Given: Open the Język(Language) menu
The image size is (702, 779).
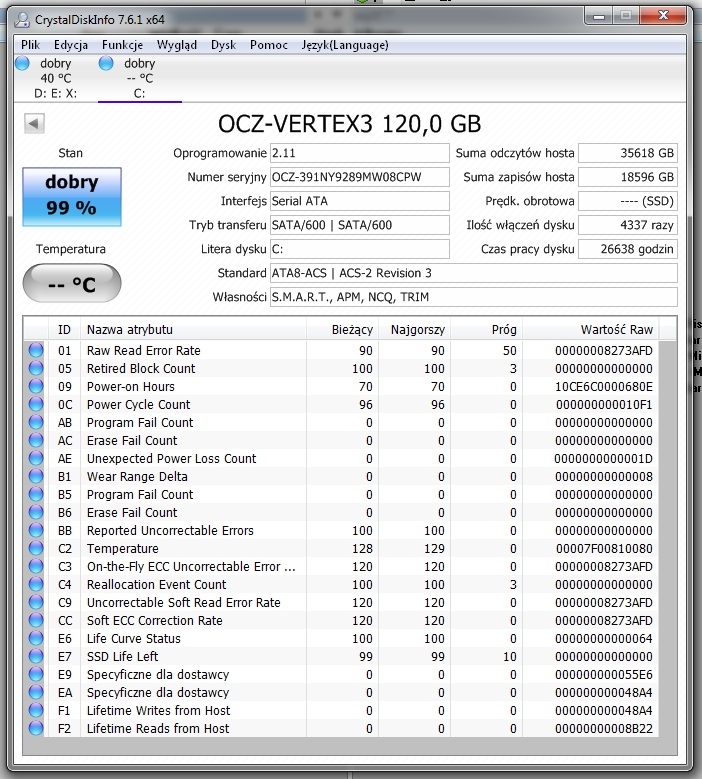Looking at the screenshot, I should point(345,45).
